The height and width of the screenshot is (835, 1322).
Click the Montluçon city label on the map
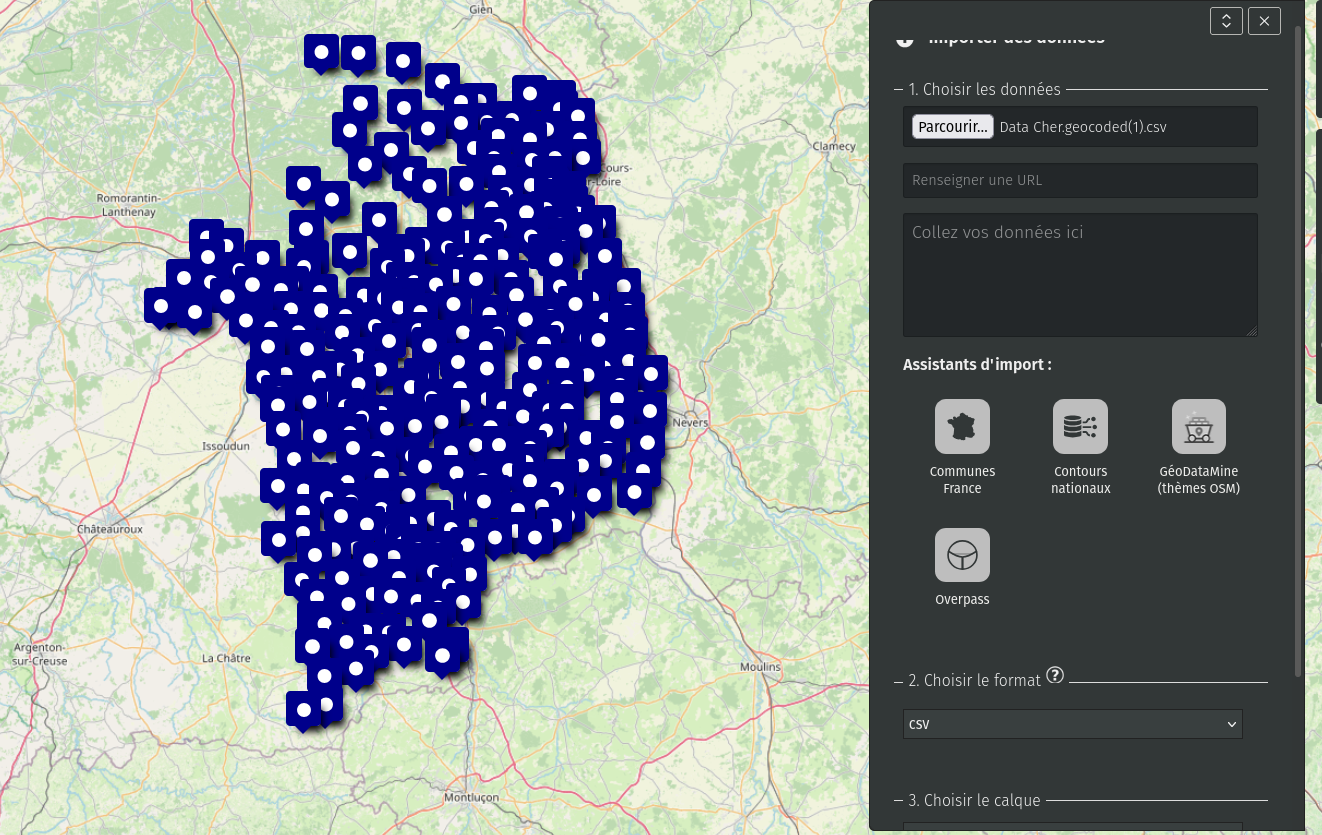[x=470, y=797]
